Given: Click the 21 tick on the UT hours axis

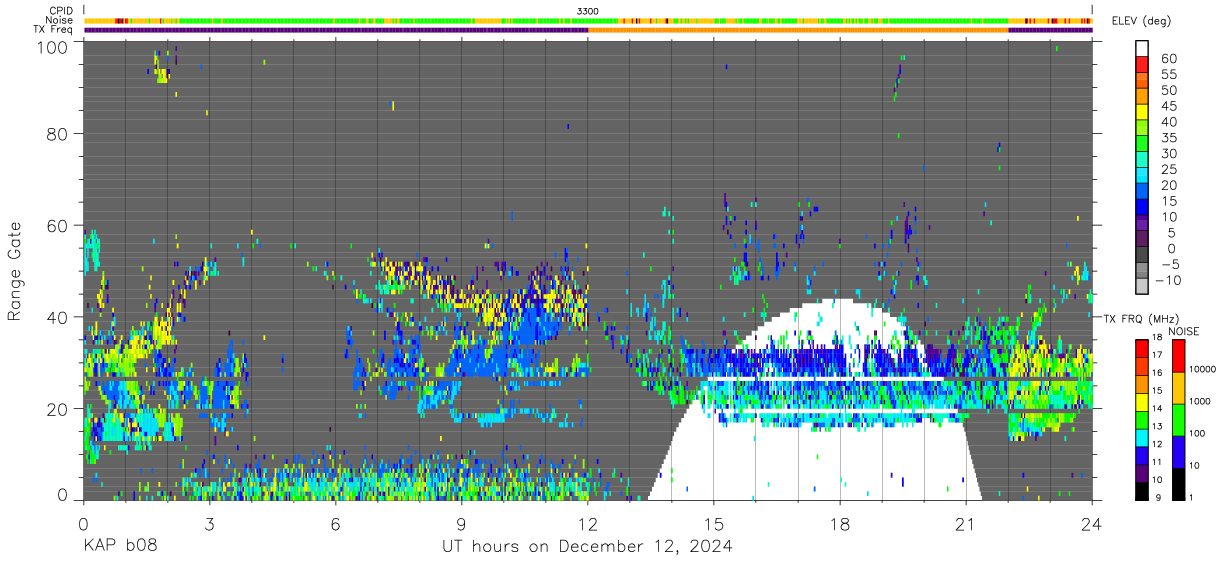Looking at the screenshot, I should [966, 523].
